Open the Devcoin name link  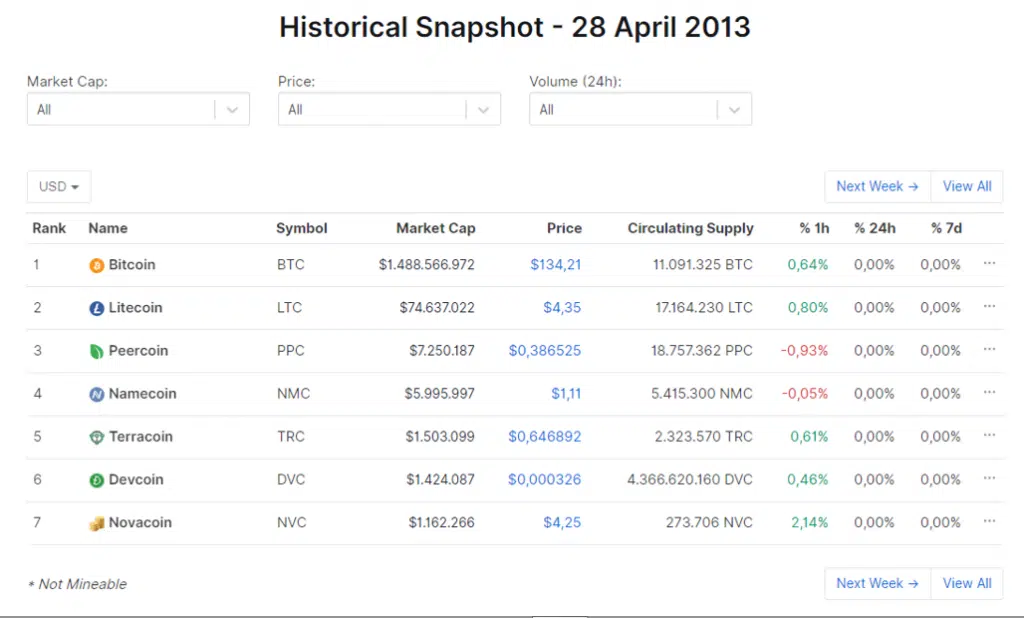click(136, 480)
